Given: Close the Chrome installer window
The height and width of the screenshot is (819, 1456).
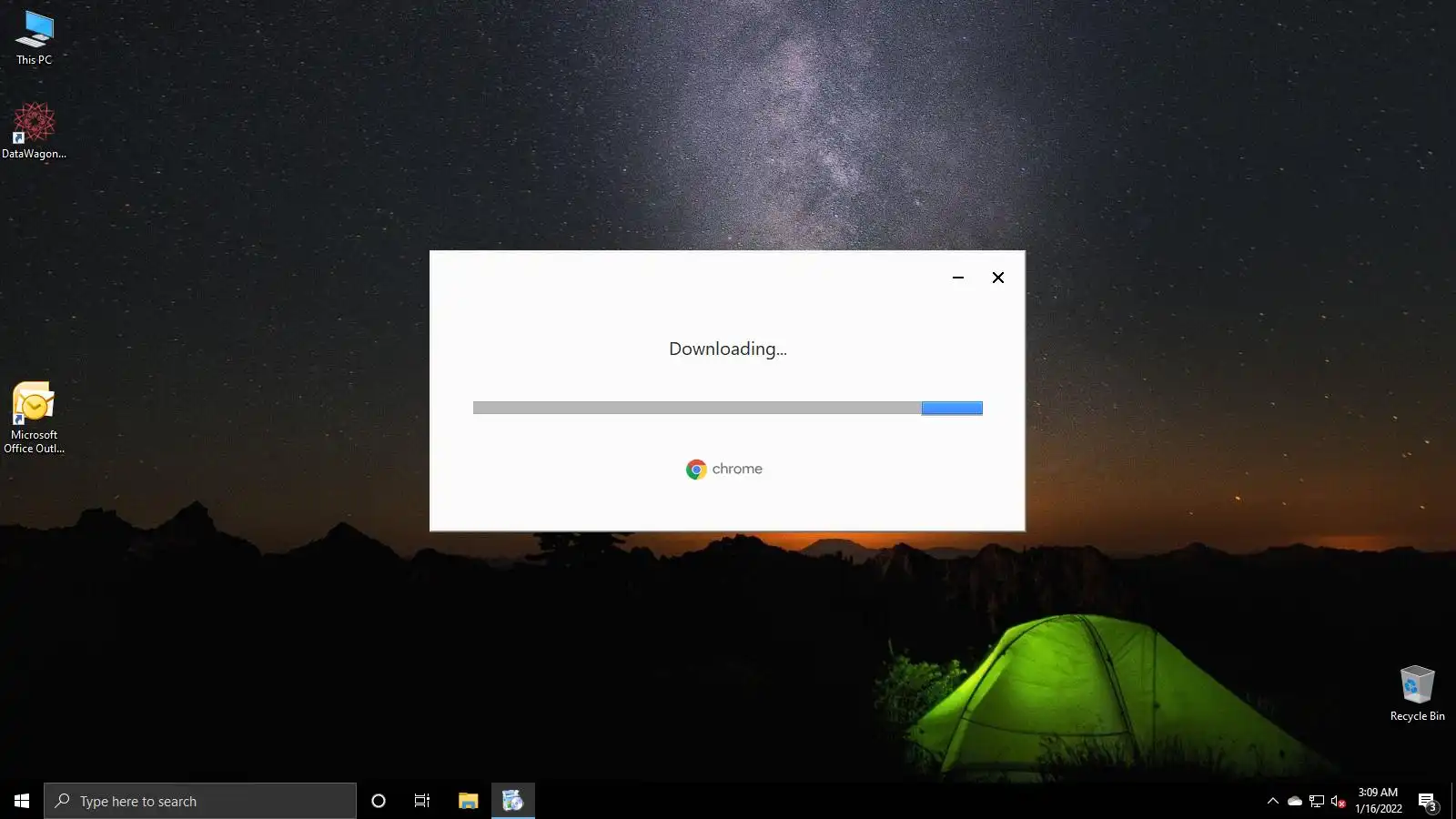Looking at the screenshot, I should [x=998, y=278].
